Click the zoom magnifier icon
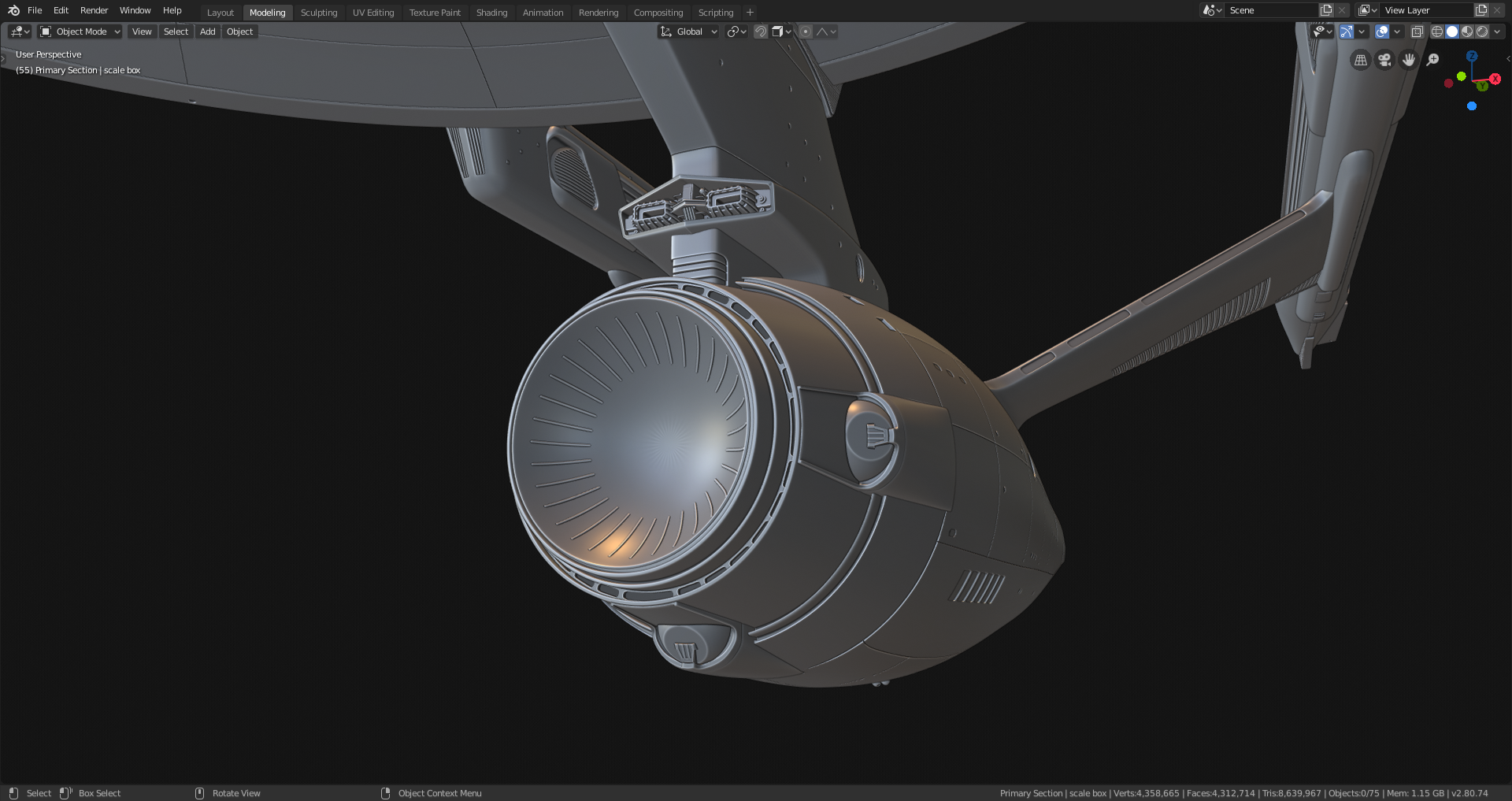Viewport: 1512px width, 801px height. [1433, 60]
